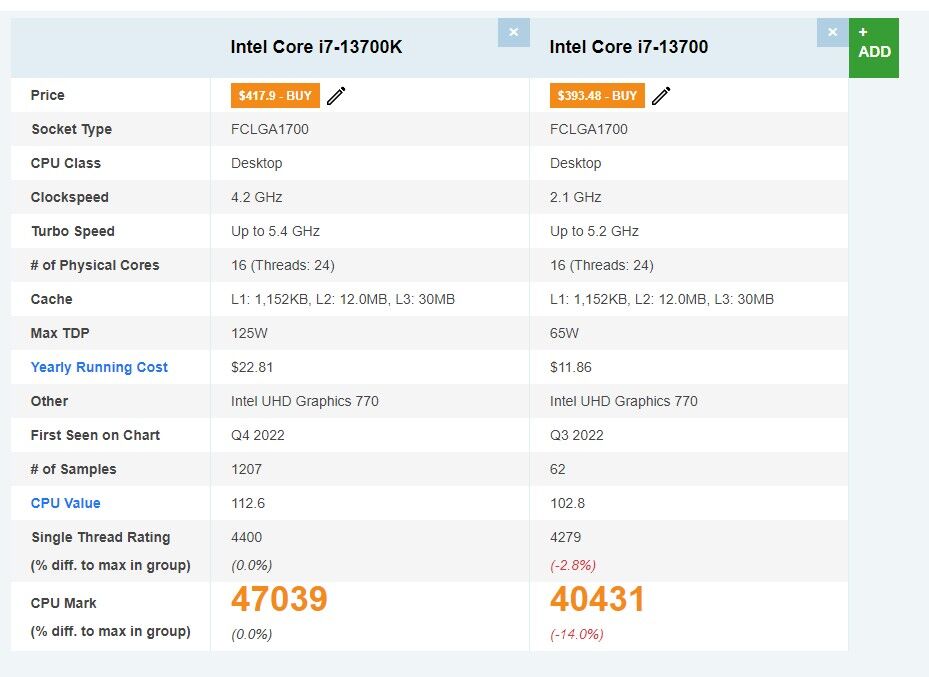Edit price pencil icon next to $393.48
This screenshot has height=677, width=929.
click(661, 95)
